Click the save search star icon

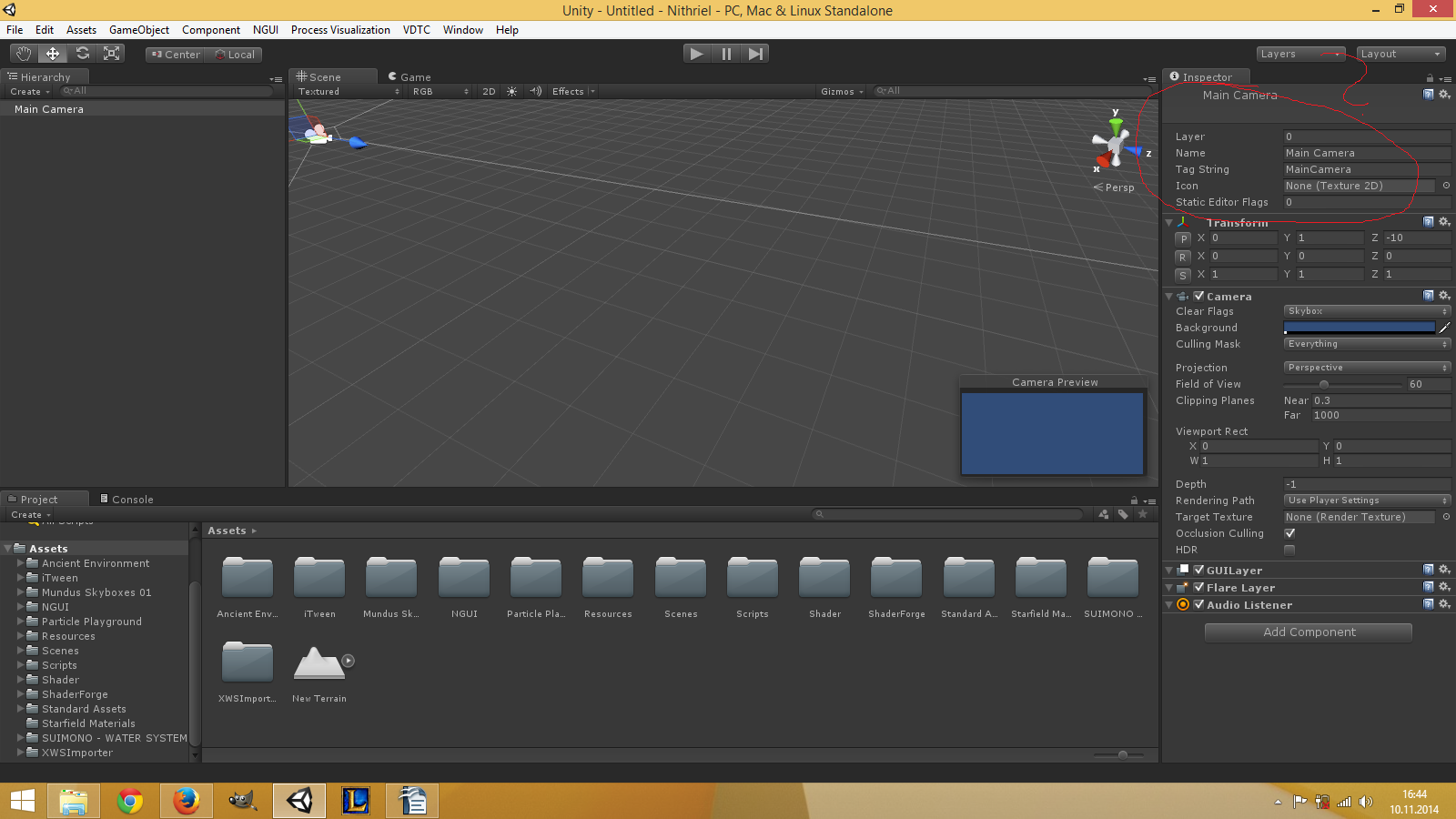click(1143, 514)
